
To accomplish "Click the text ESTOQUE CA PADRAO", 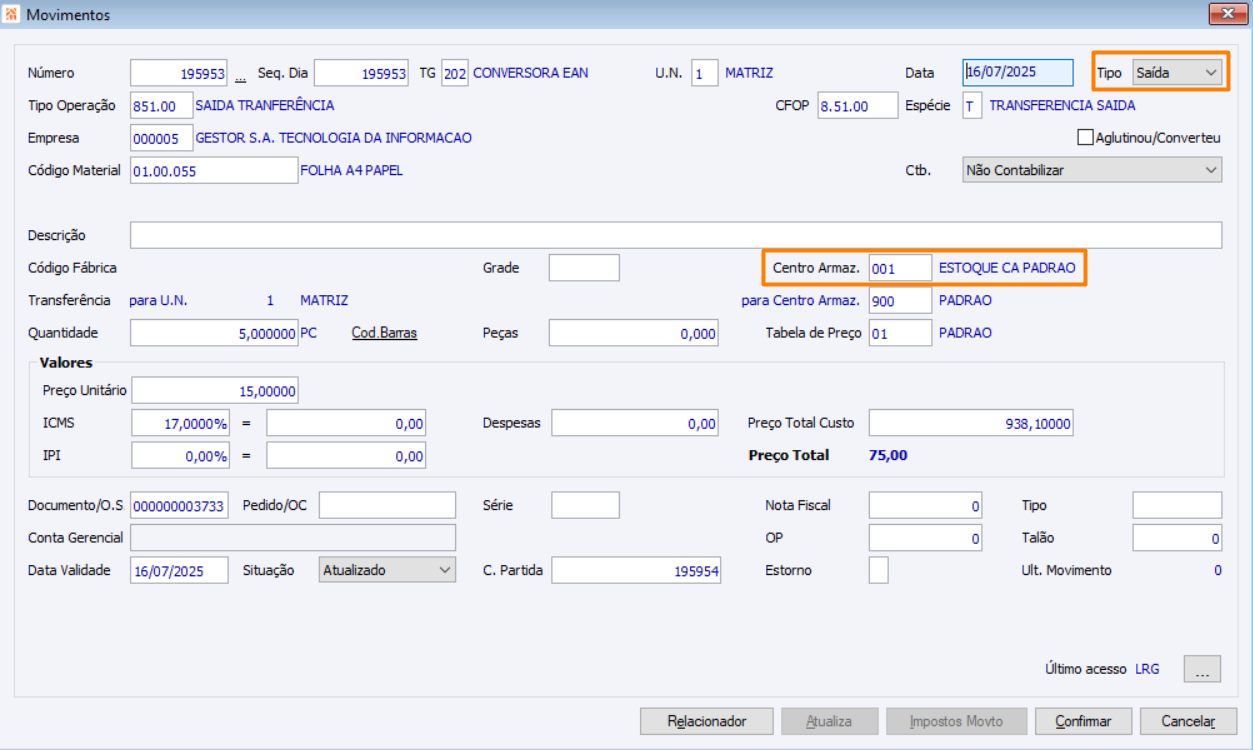I will click(1007, 268).
